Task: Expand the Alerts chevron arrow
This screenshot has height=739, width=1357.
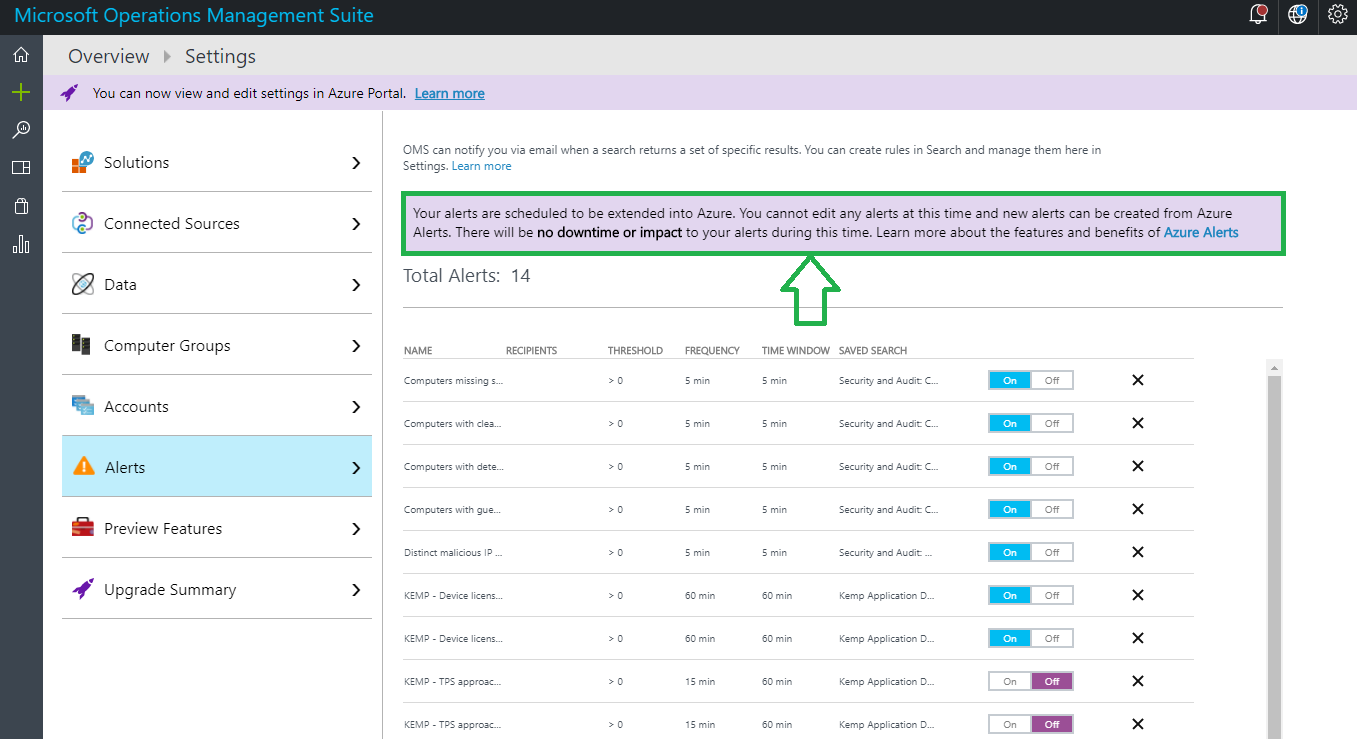Action: click(356, 468)
